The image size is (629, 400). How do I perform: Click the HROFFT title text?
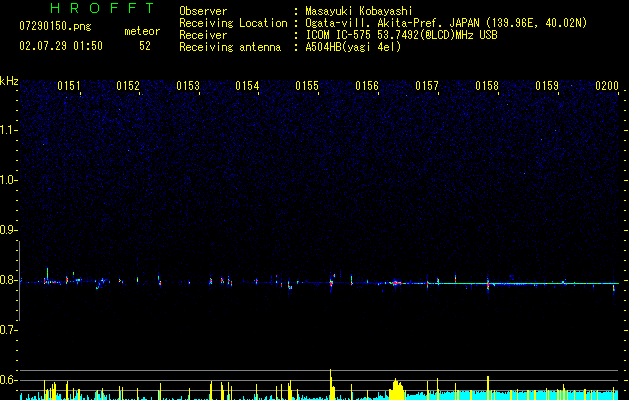click(103, 8)
